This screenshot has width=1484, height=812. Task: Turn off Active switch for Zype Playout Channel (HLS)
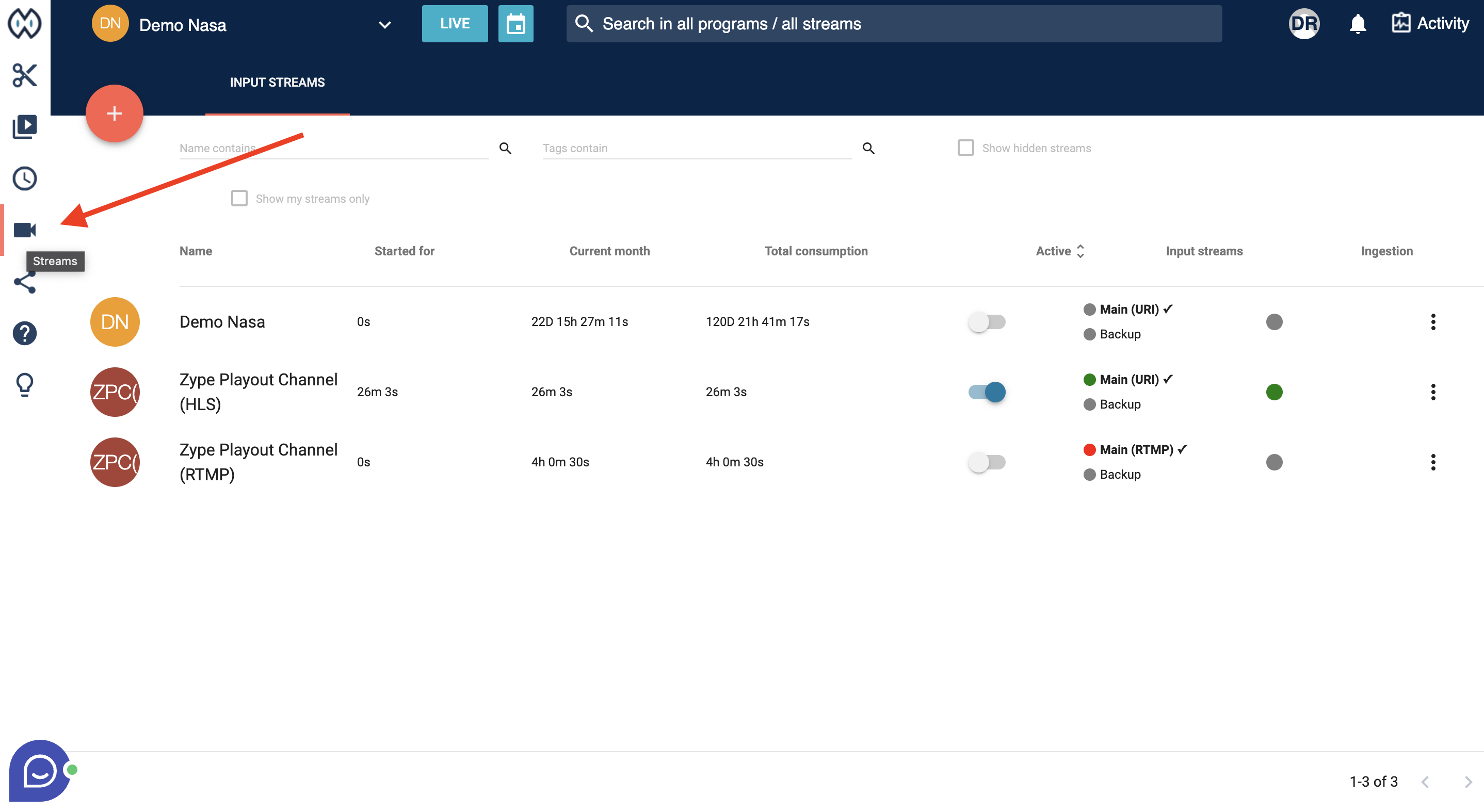click(986, 392)
